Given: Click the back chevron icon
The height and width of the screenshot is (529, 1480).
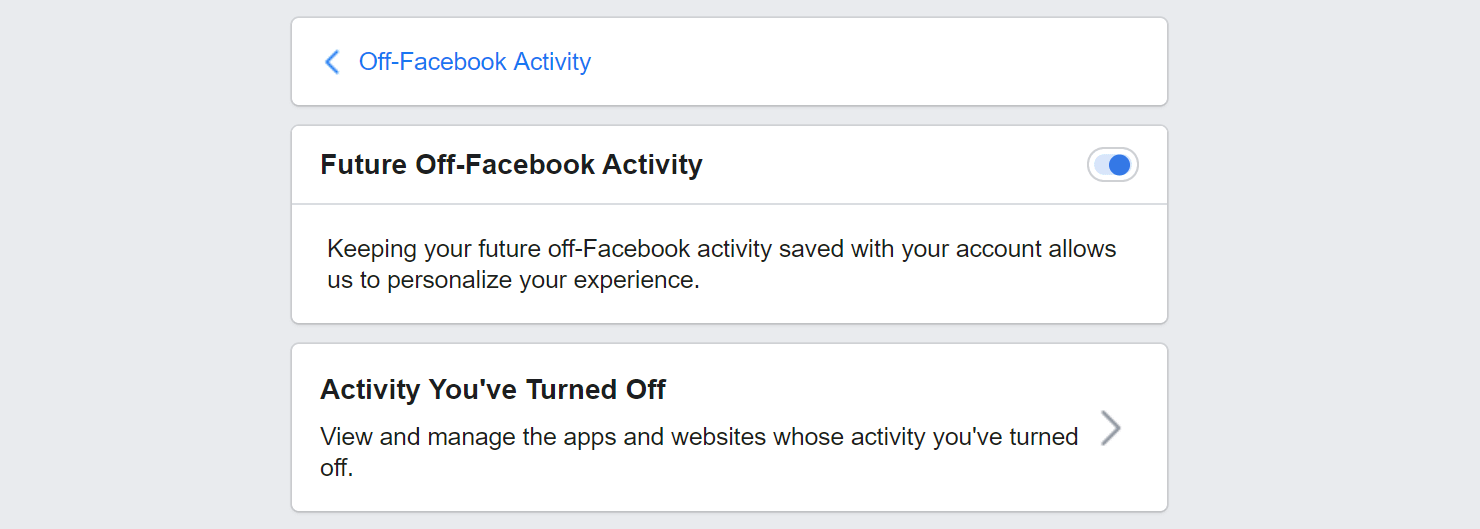Looking at the screenshot, I should 332,62.
